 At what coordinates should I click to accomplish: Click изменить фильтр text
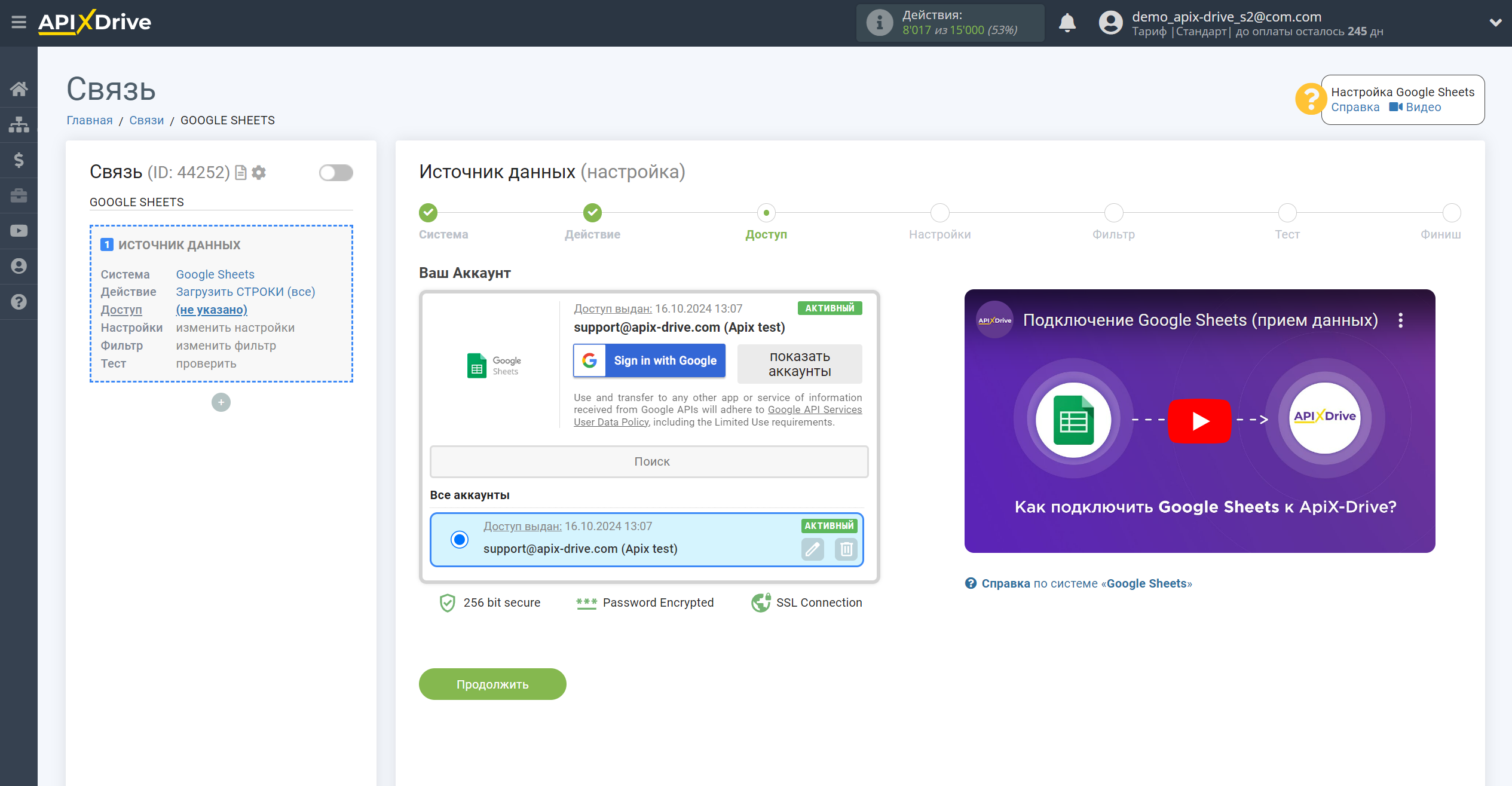click(x=226, y=345)
